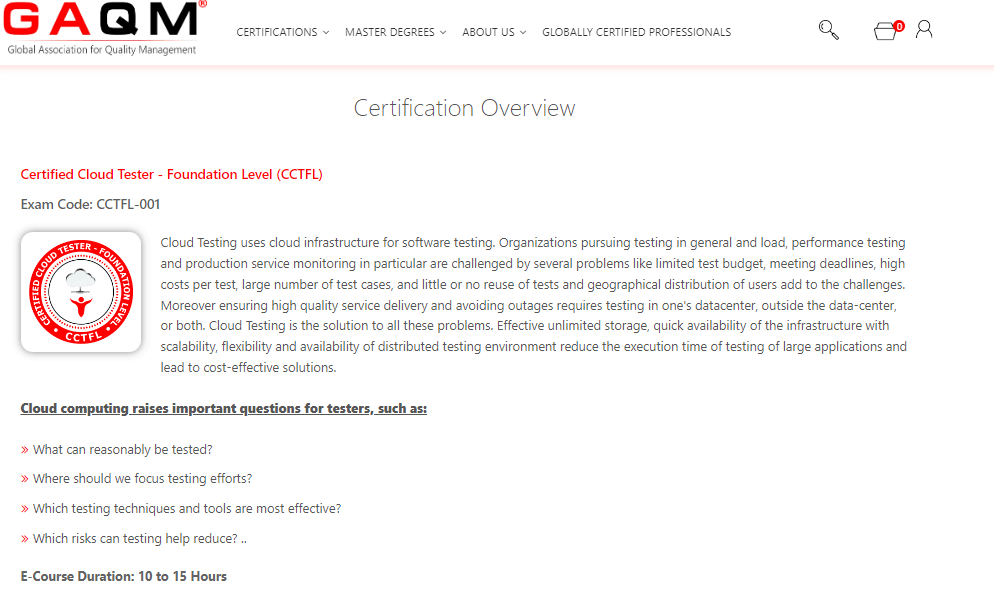Click the red arrow beside first question bullet

pos(24,449)
